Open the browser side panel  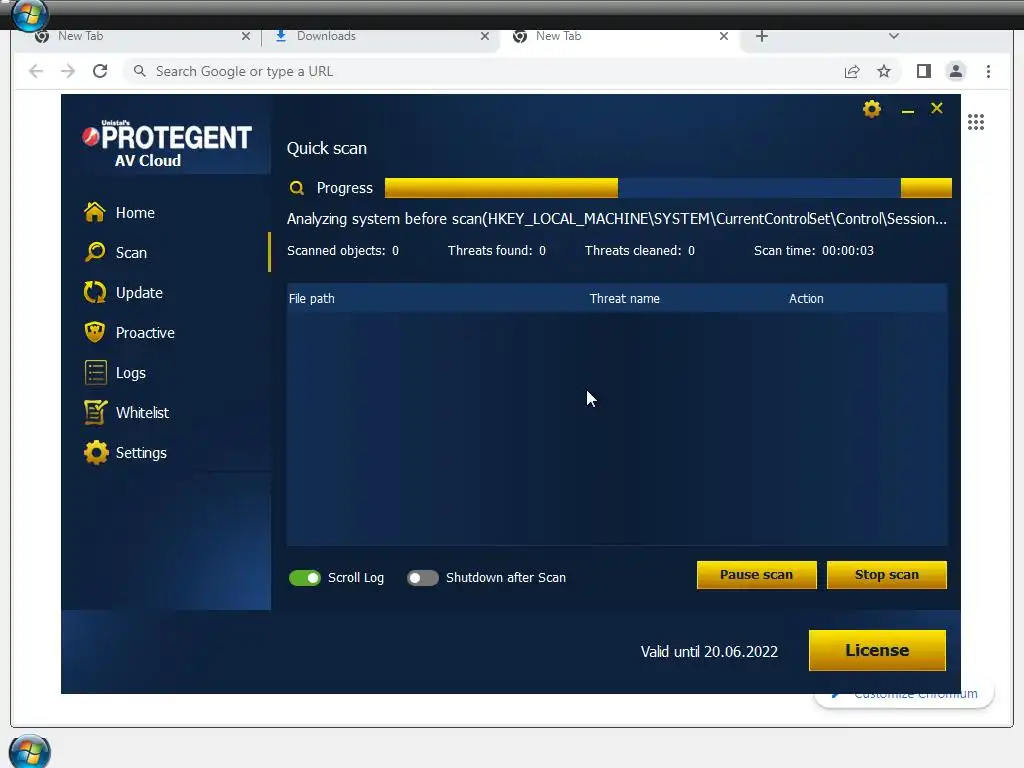923,71
